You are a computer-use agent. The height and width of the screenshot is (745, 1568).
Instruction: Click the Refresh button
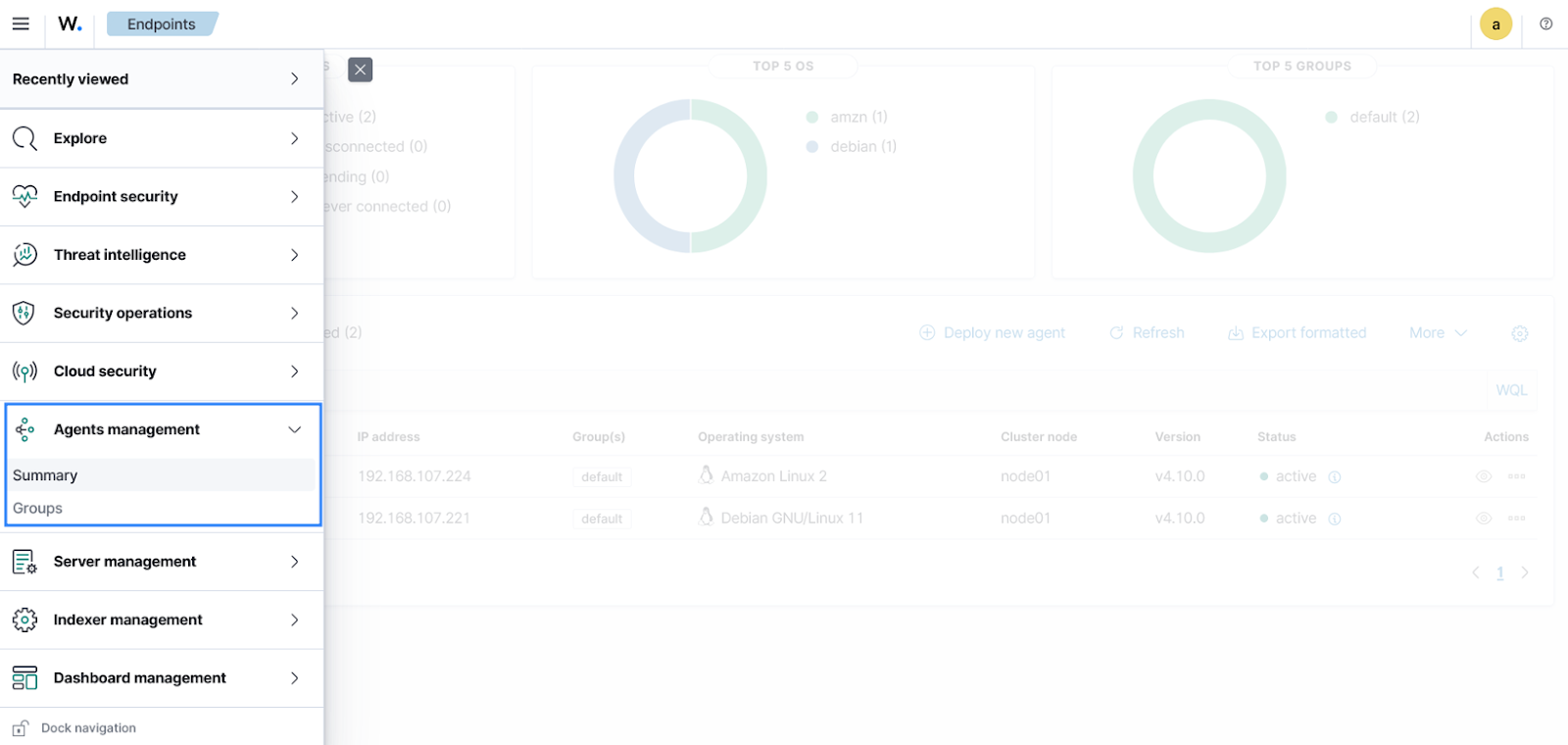click(1147, 333)
